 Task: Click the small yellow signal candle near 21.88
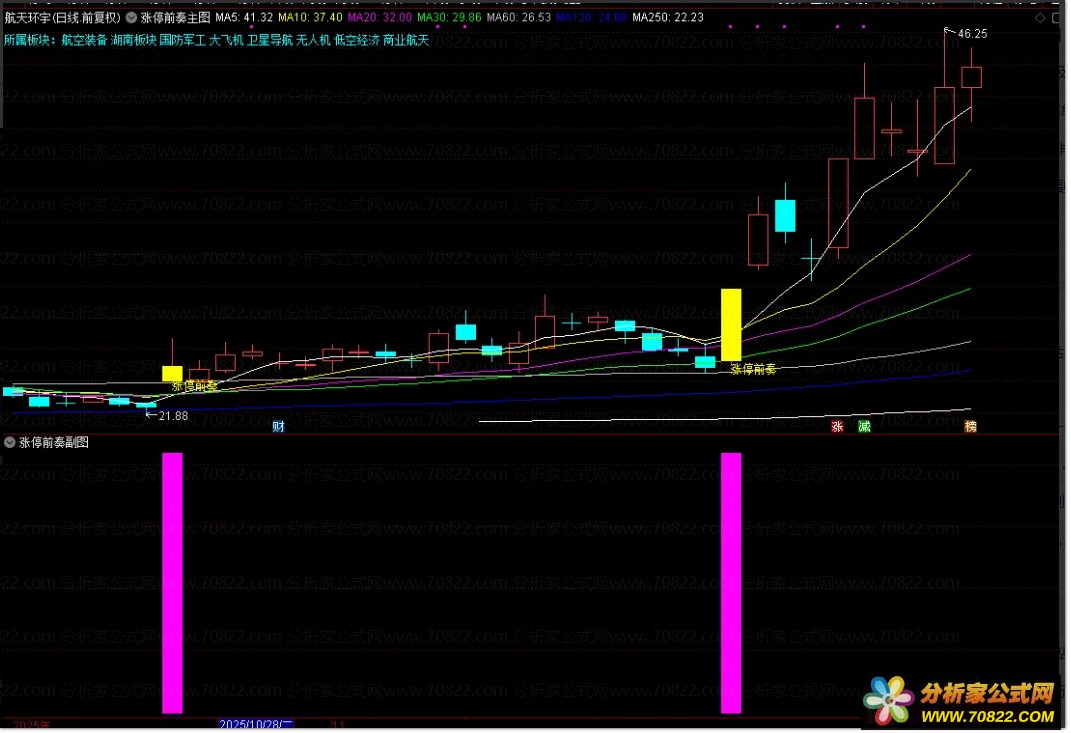[x=172, y=373]
